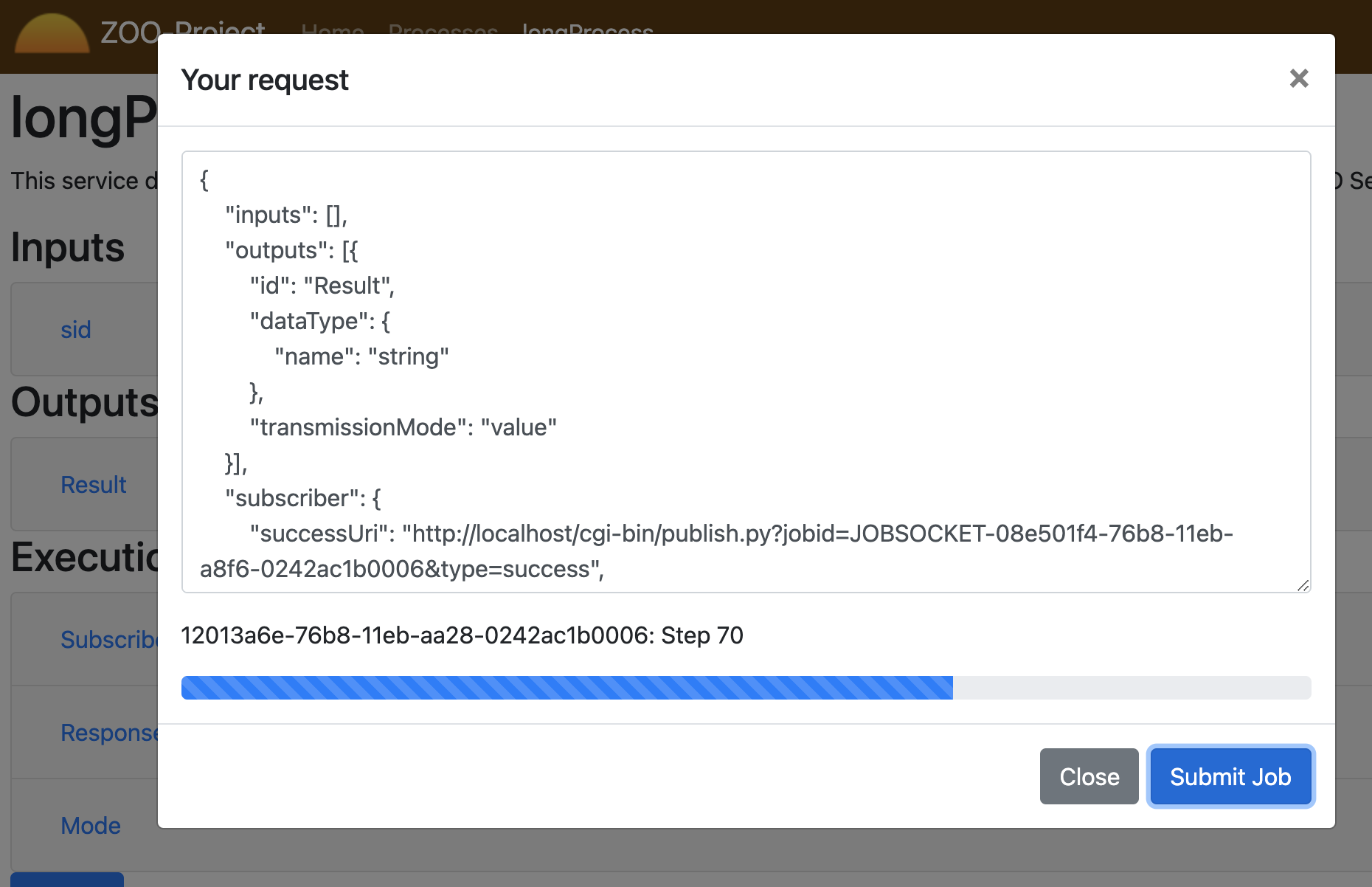Click the blue button below Mode
Image resolution: width=1372 pixels, height=887 pixels.
67,880
